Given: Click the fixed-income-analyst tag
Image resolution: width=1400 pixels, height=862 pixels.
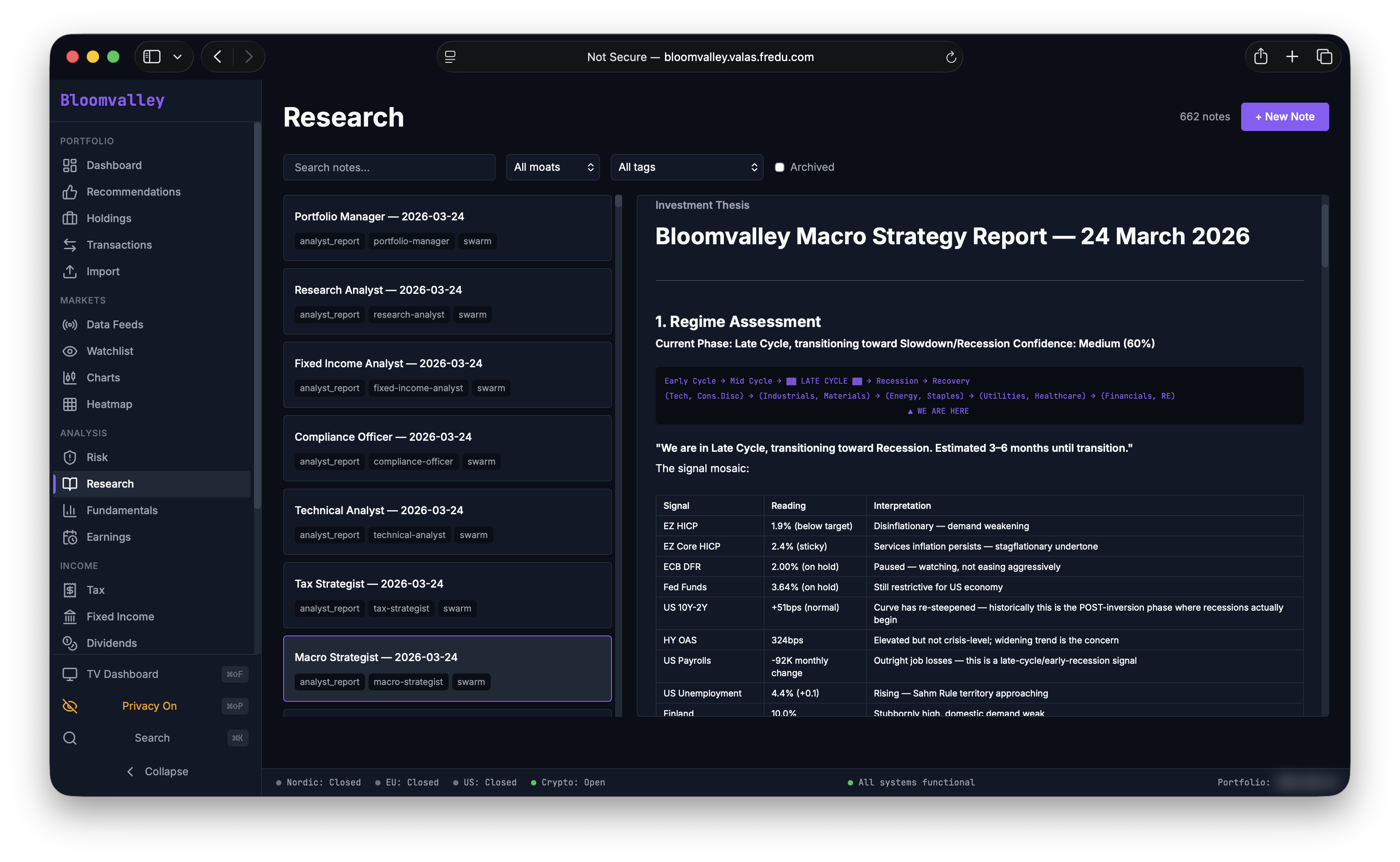Looking at the screenshot, I should [x=418, y=388].
